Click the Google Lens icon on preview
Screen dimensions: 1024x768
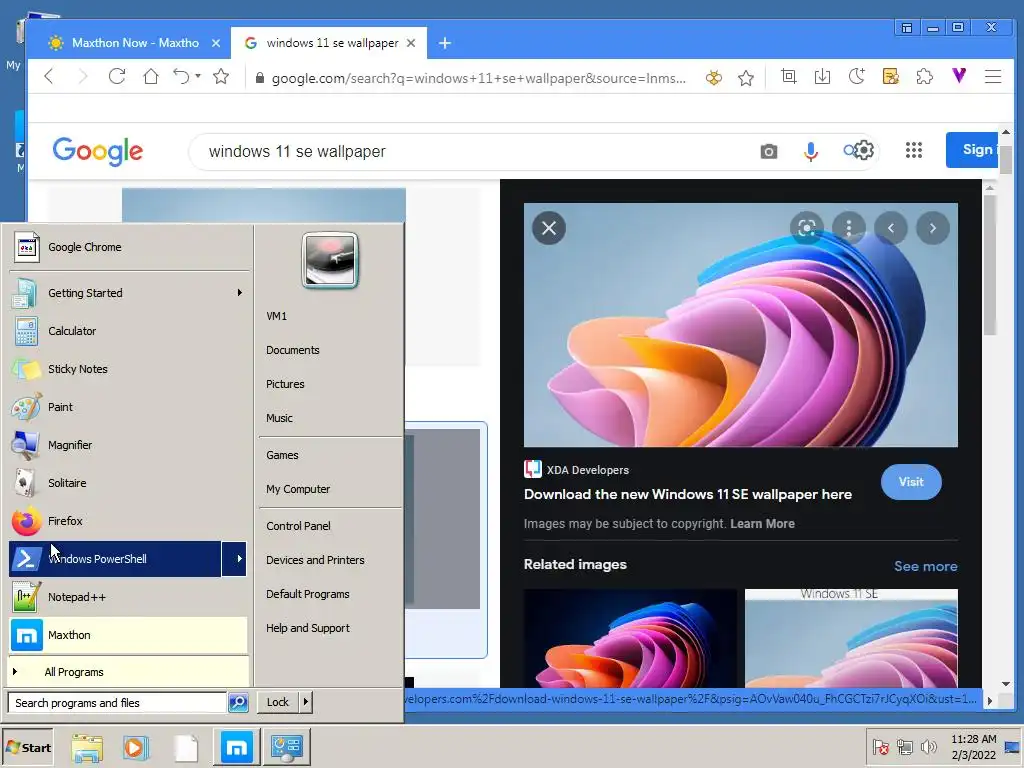point(807,228)
